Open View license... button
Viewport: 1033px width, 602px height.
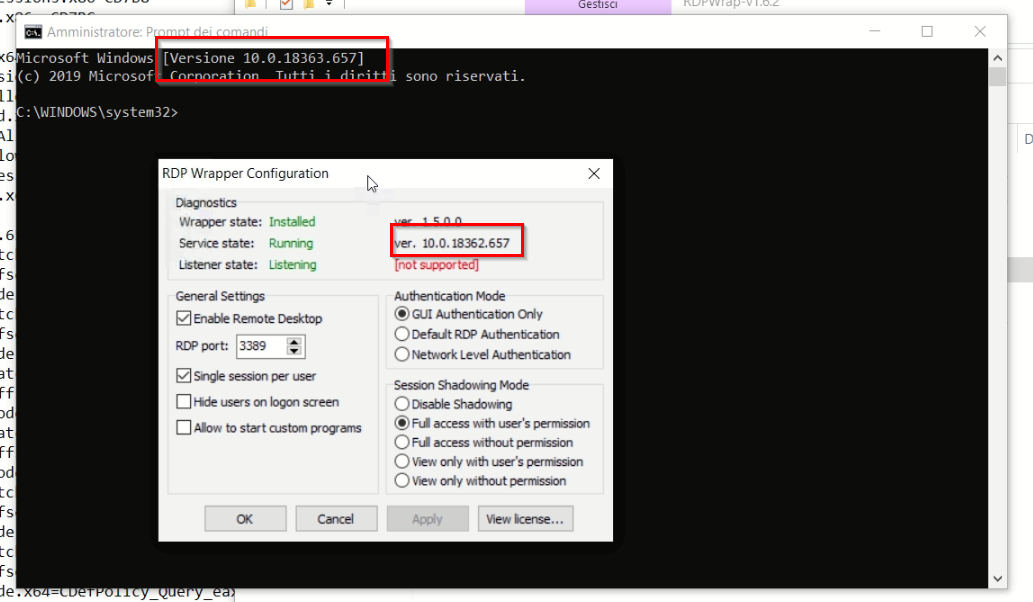tap(525, 518)
